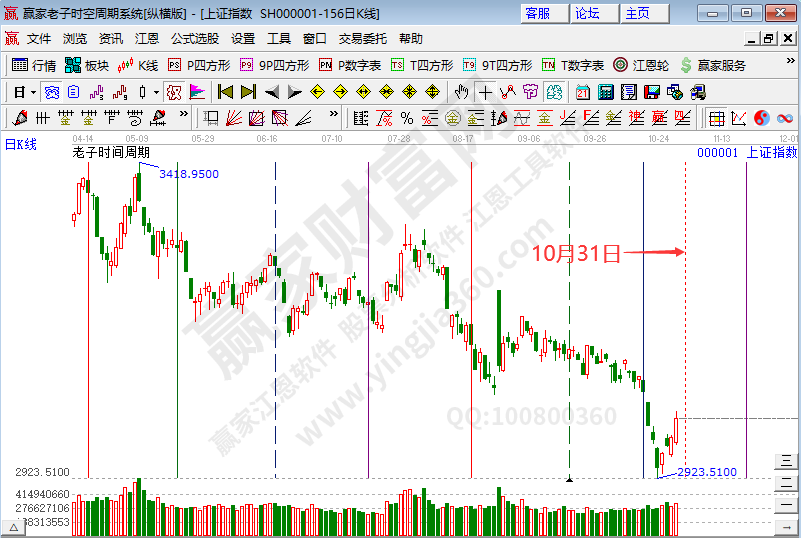The width and height of the screenshot is (801, 538).
Task: Click the 客服 button in title bar
Action: [x=537, y=13]
